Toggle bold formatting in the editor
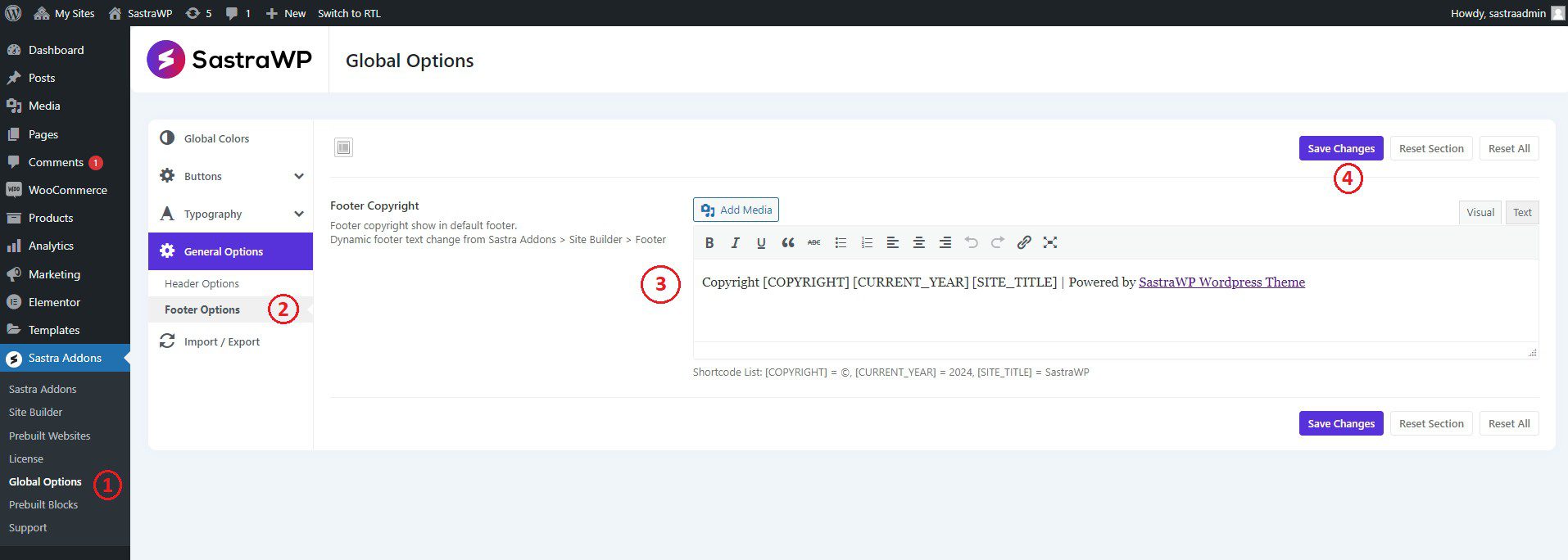1568x560 pixels. [709, 242]
